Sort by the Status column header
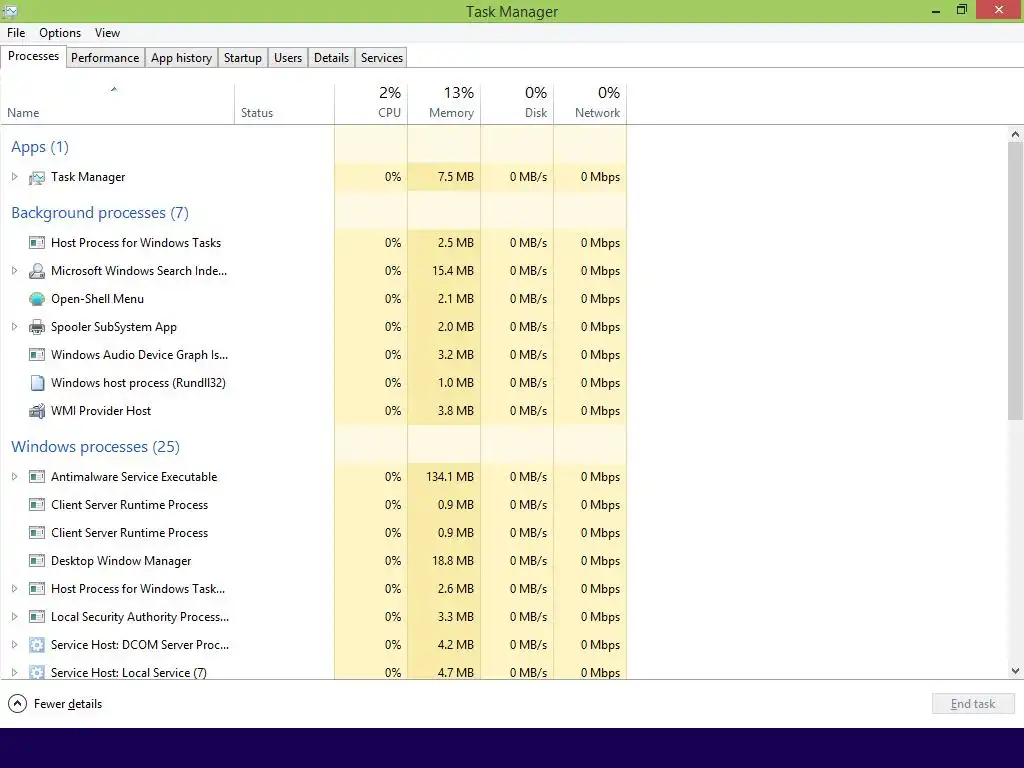This screenshot has width=1024, height=768. [284, 104]
